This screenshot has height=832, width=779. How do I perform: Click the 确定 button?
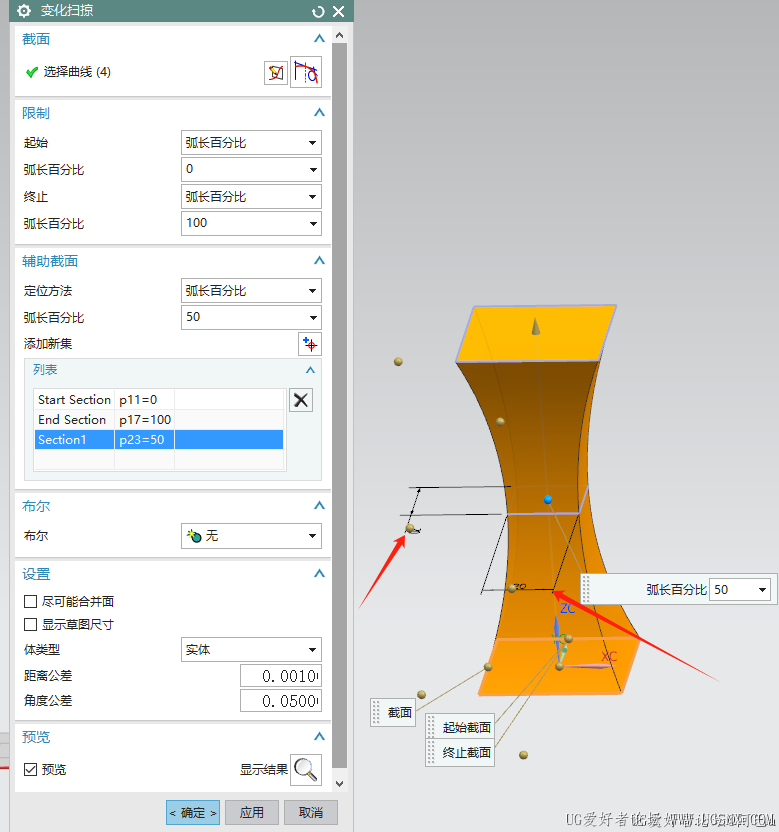(193, 812)
